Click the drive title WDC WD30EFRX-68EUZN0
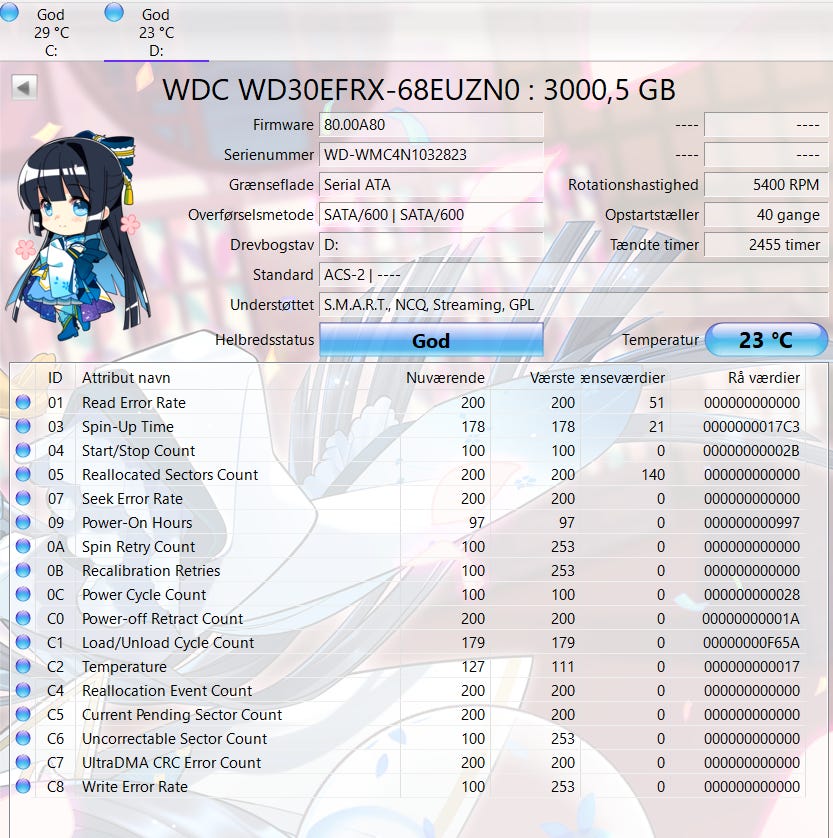The width and height of the screenshot is (833, 838). [x=341, y=89]
